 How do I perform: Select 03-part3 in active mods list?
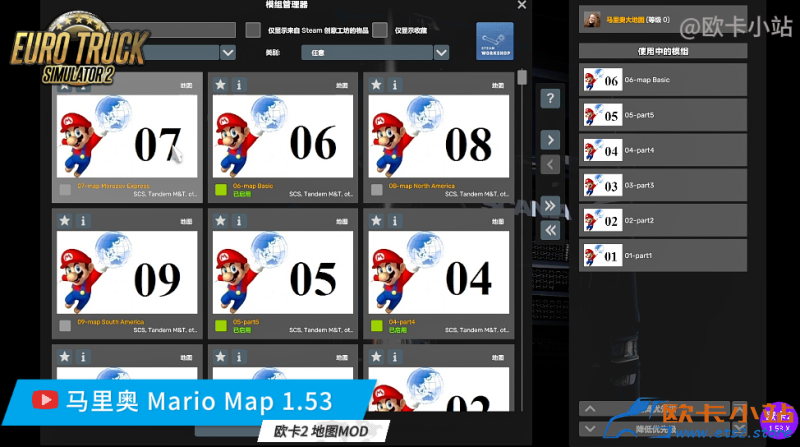[x=663, y=186]
